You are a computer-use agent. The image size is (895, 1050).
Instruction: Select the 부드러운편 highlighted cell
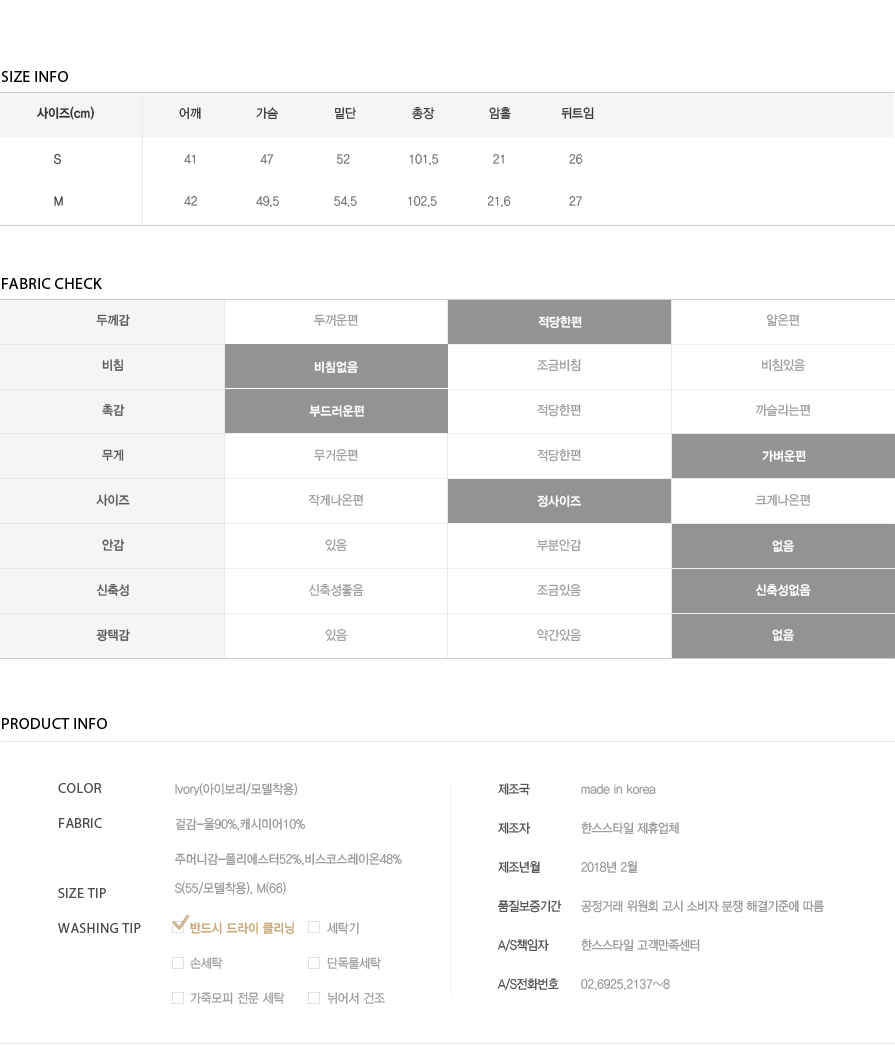[x=336, y=410]
